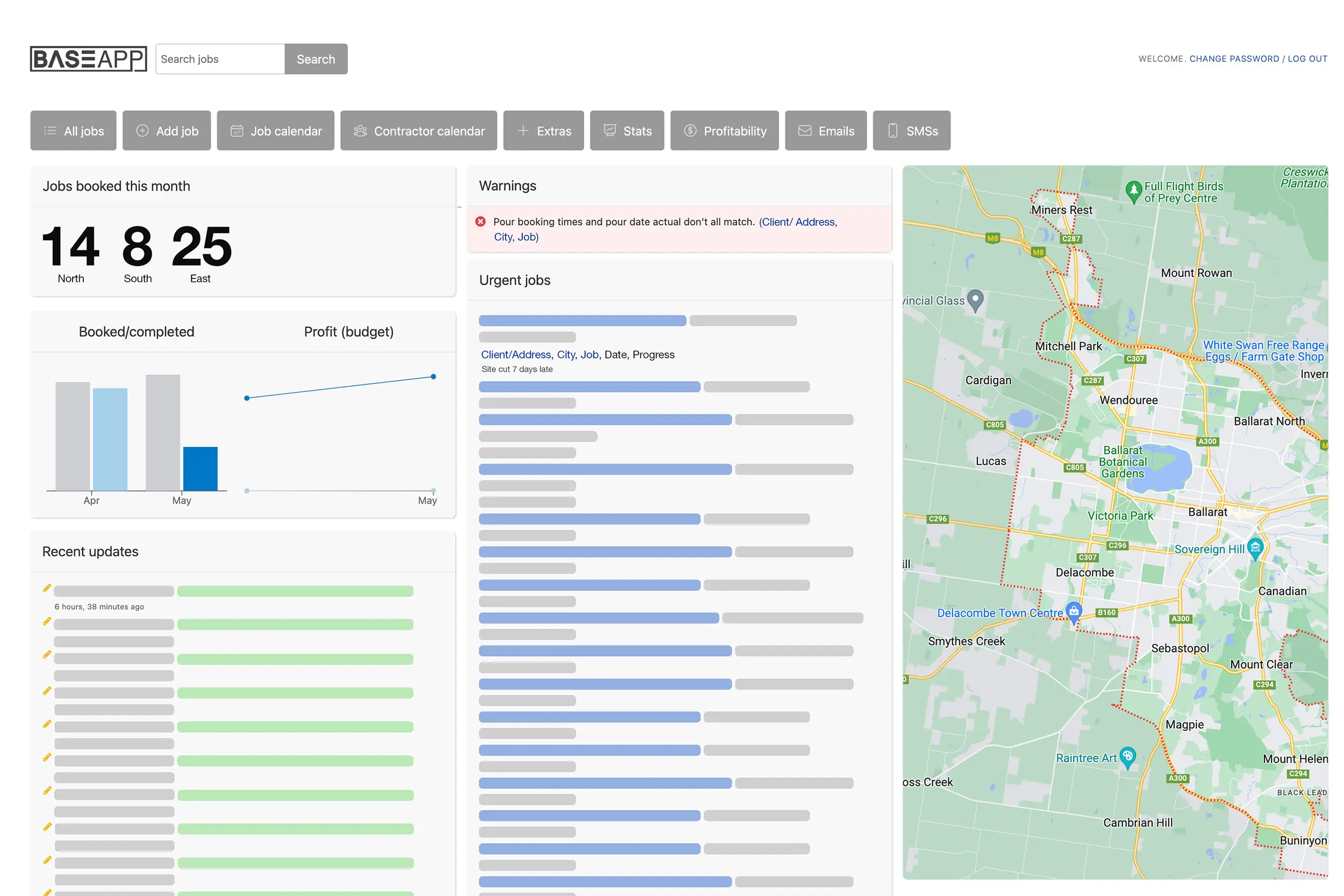Click the pencil icon above '6 hours, 38 minutes ago'
Viewport: 1344px width, 896px height.
click(47, 589)
